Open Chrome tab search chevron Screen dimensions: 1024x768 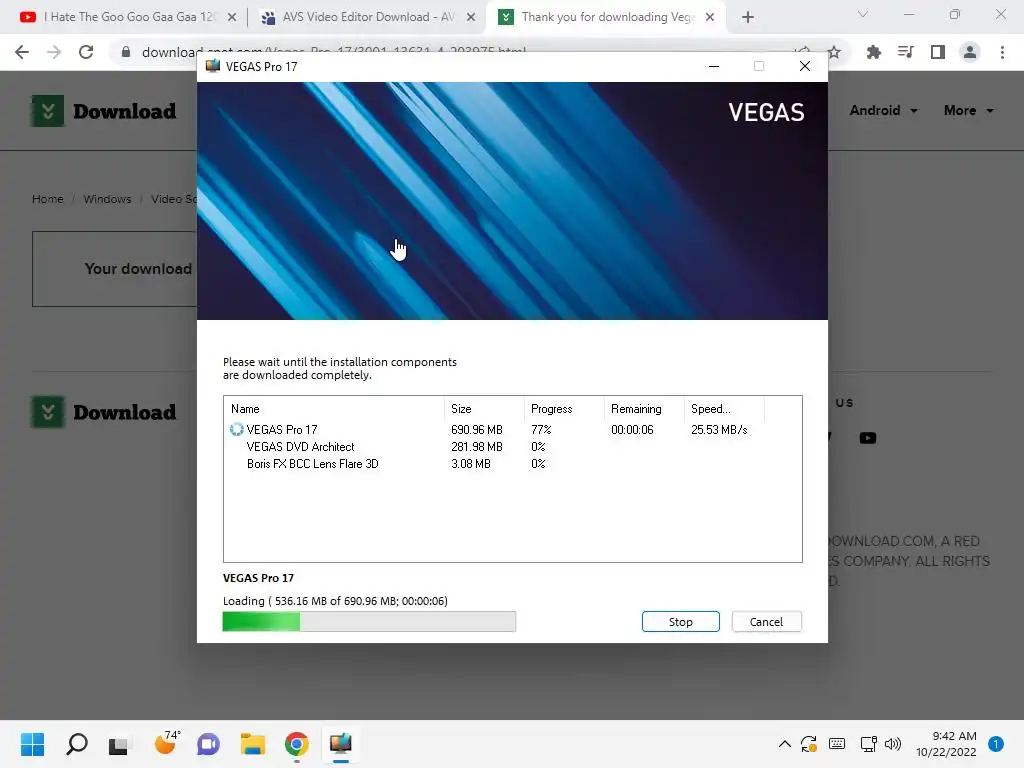click(863, 14)
